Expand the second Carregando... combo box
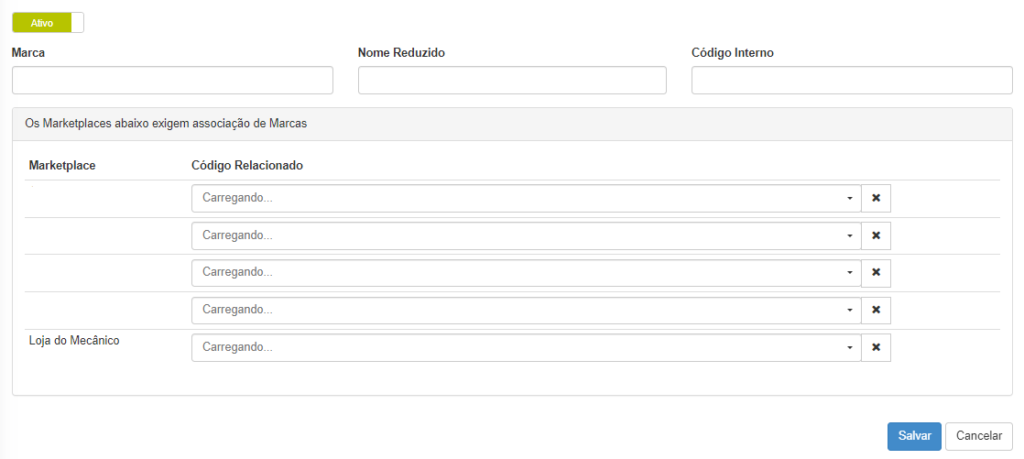Screen dimensions: 1024x459 (x=526, y=235)
